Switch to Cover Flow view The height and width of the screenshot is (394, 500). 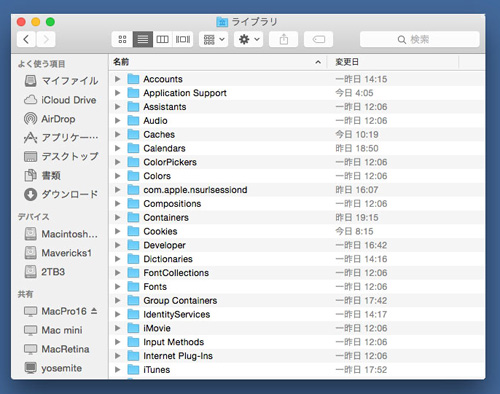point(183,40)
